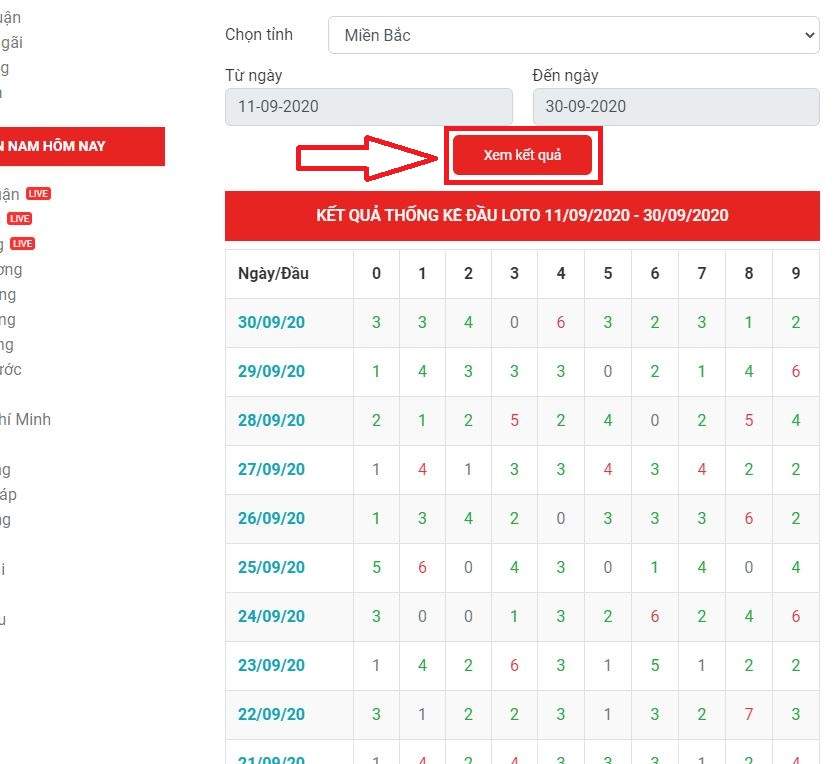Open the Hồ Chí Minh sidebar link
Screen dimensions: 840x764
(25, 420)
